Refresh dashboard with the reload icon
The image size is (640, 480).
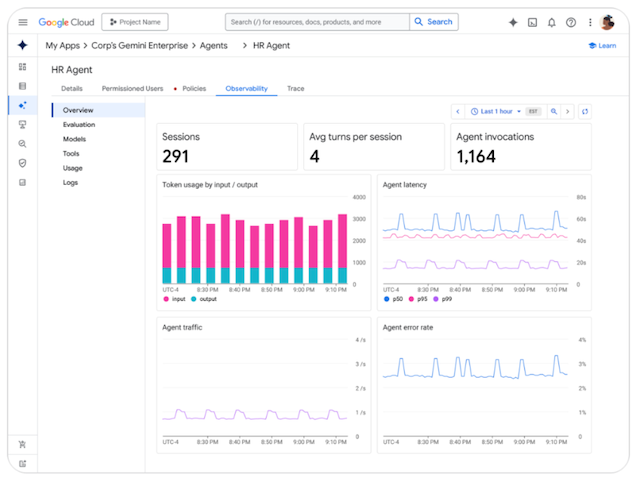585,111
